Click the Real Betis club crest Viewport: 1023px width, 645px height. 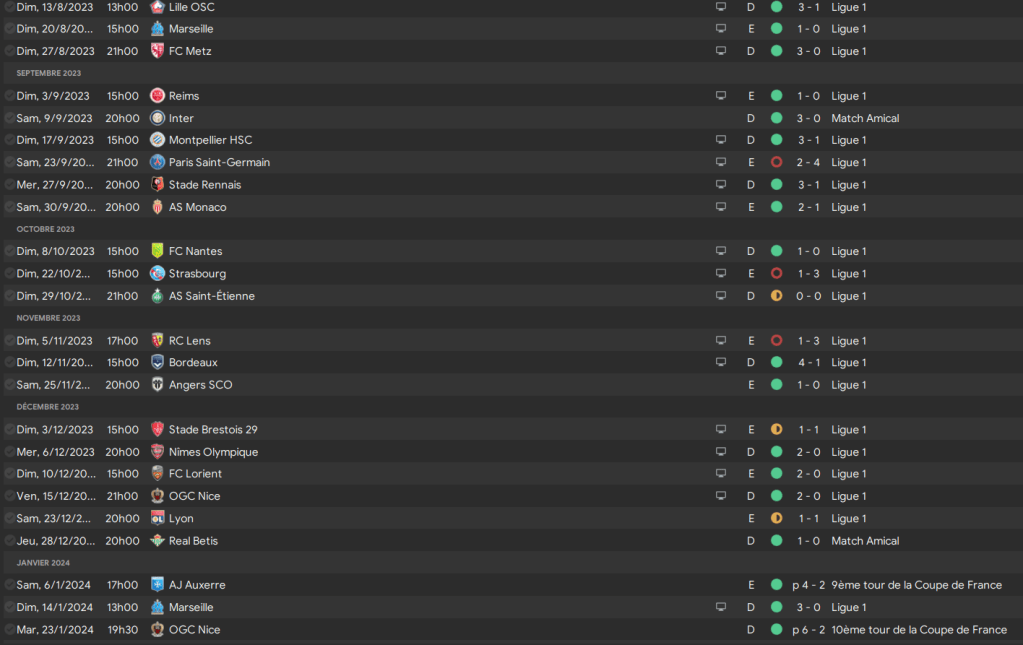click(x=157, y=541)
